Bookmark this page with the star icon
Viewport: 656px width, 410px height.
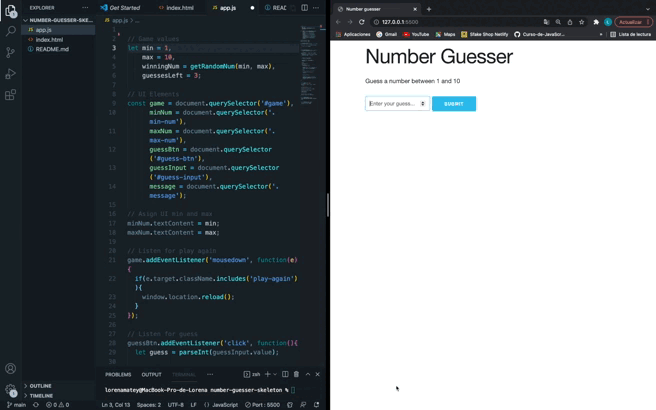point(582,22)
